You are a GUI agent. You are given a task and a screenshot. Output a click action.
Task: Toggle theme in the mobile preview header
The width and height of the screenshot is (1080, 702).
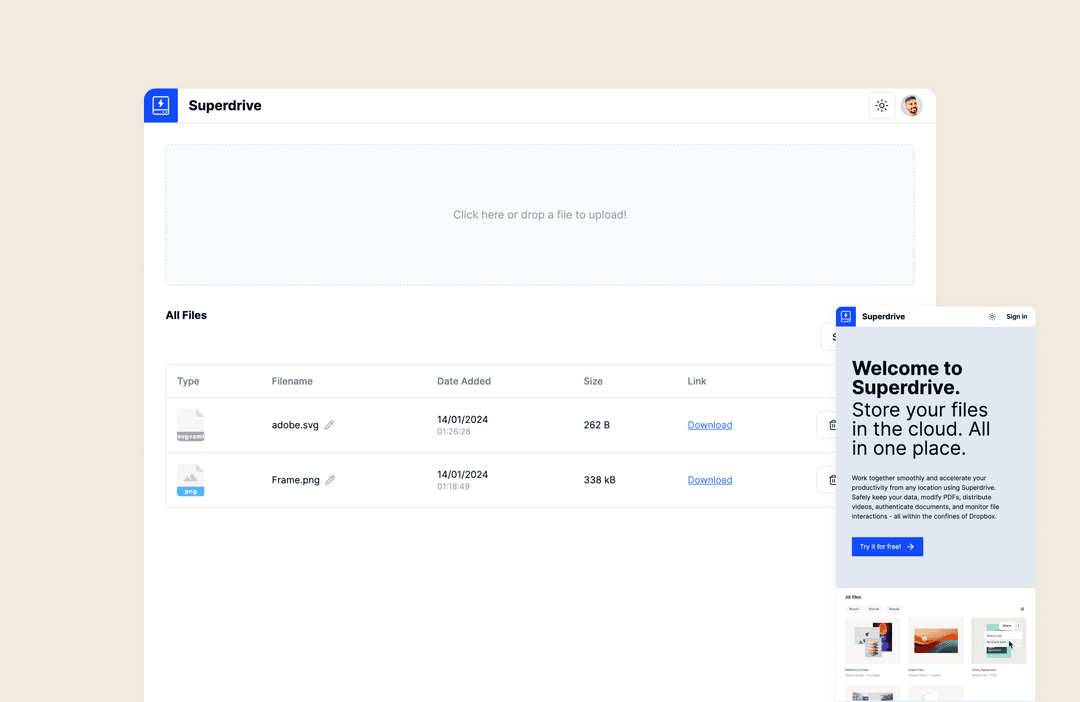tap(991, 317)
